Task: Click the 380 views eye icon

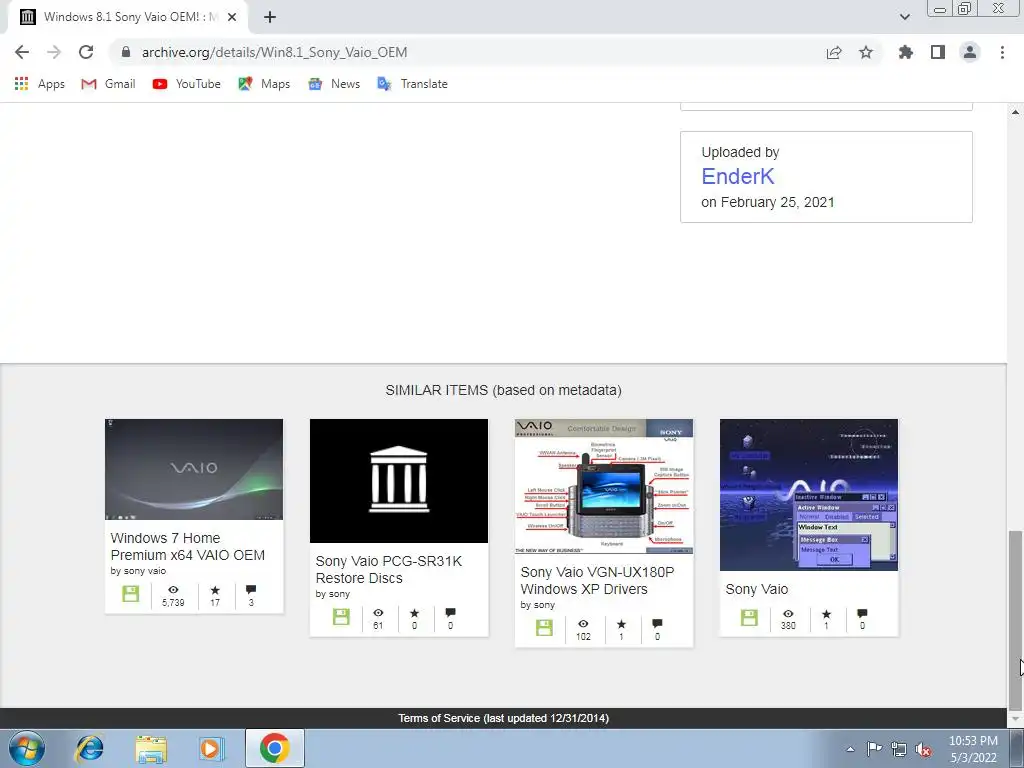Action: point(788,614)
